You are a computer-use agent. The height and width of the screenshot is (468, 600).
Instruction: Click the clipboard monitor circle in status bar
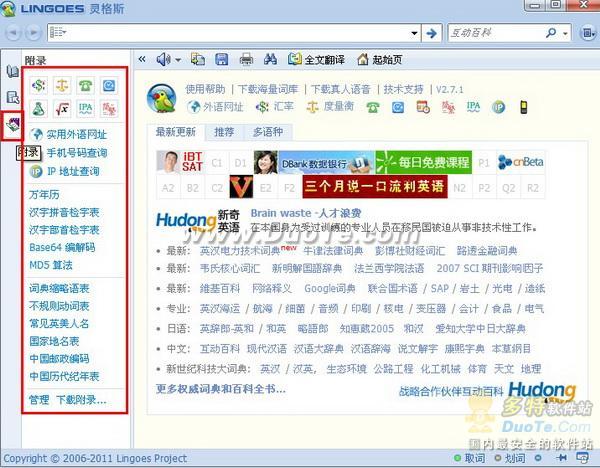pos(538,458)
